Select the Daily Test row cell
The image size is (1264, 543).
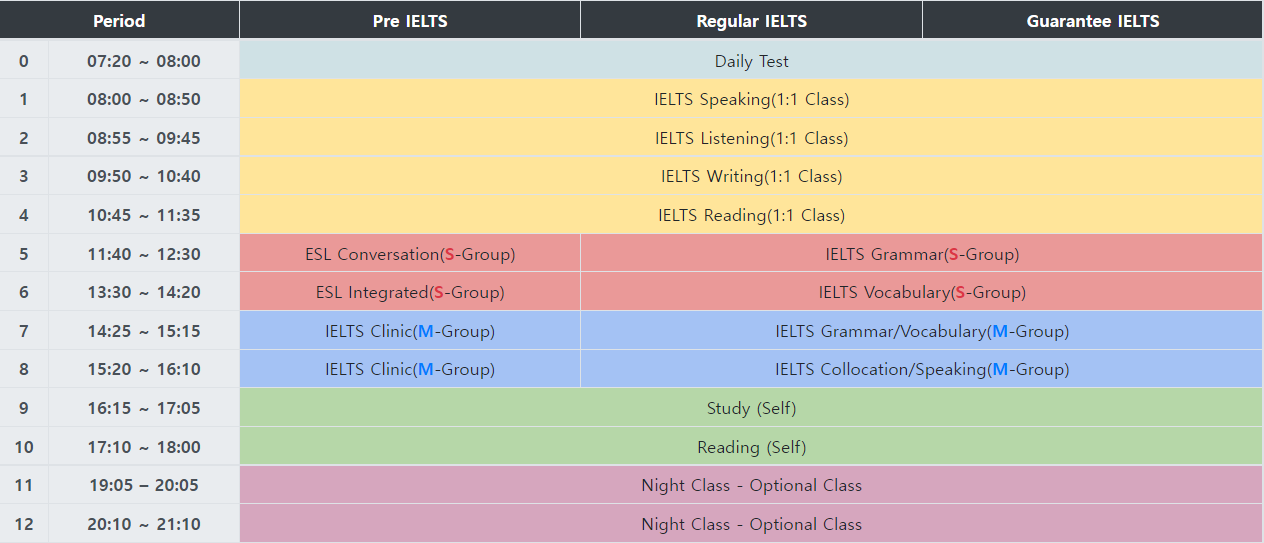pyautogui.click(x=751, y=61)
